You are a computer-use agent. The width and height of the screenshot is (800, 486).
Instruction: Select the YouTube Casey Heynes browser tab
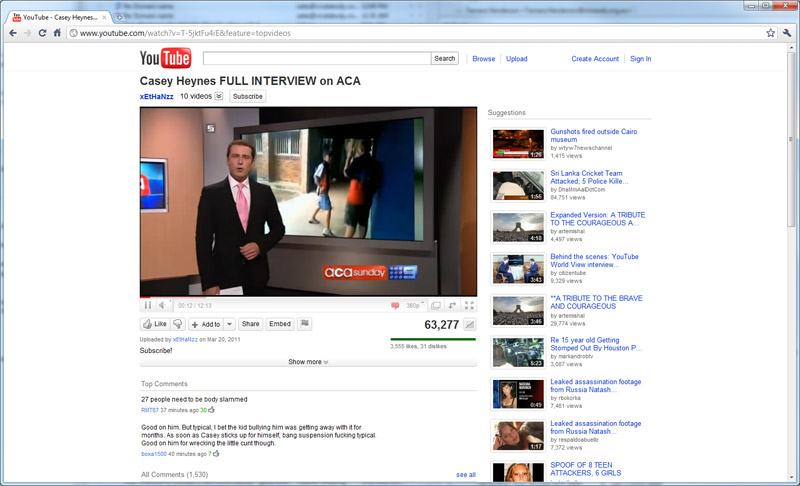(55, 17)
